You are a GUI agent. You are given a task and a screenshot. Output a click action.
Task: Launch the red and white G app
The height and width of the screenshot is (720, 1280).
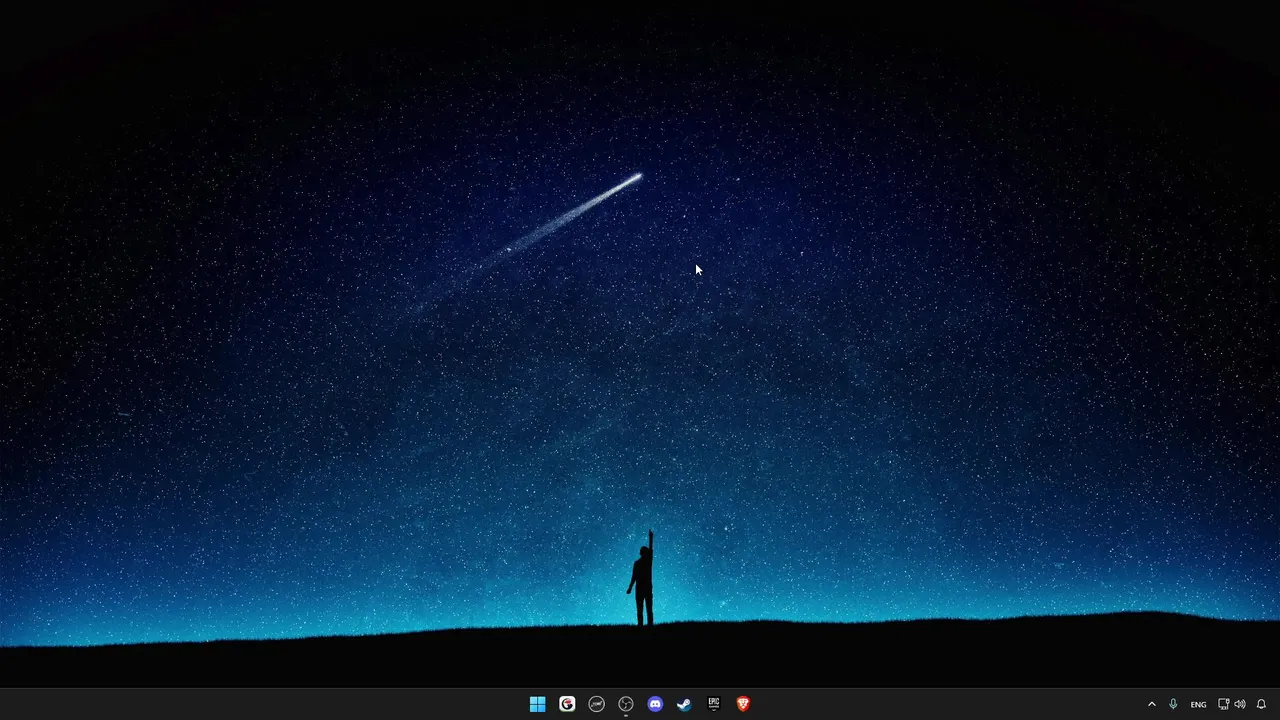tap(567, 704)
